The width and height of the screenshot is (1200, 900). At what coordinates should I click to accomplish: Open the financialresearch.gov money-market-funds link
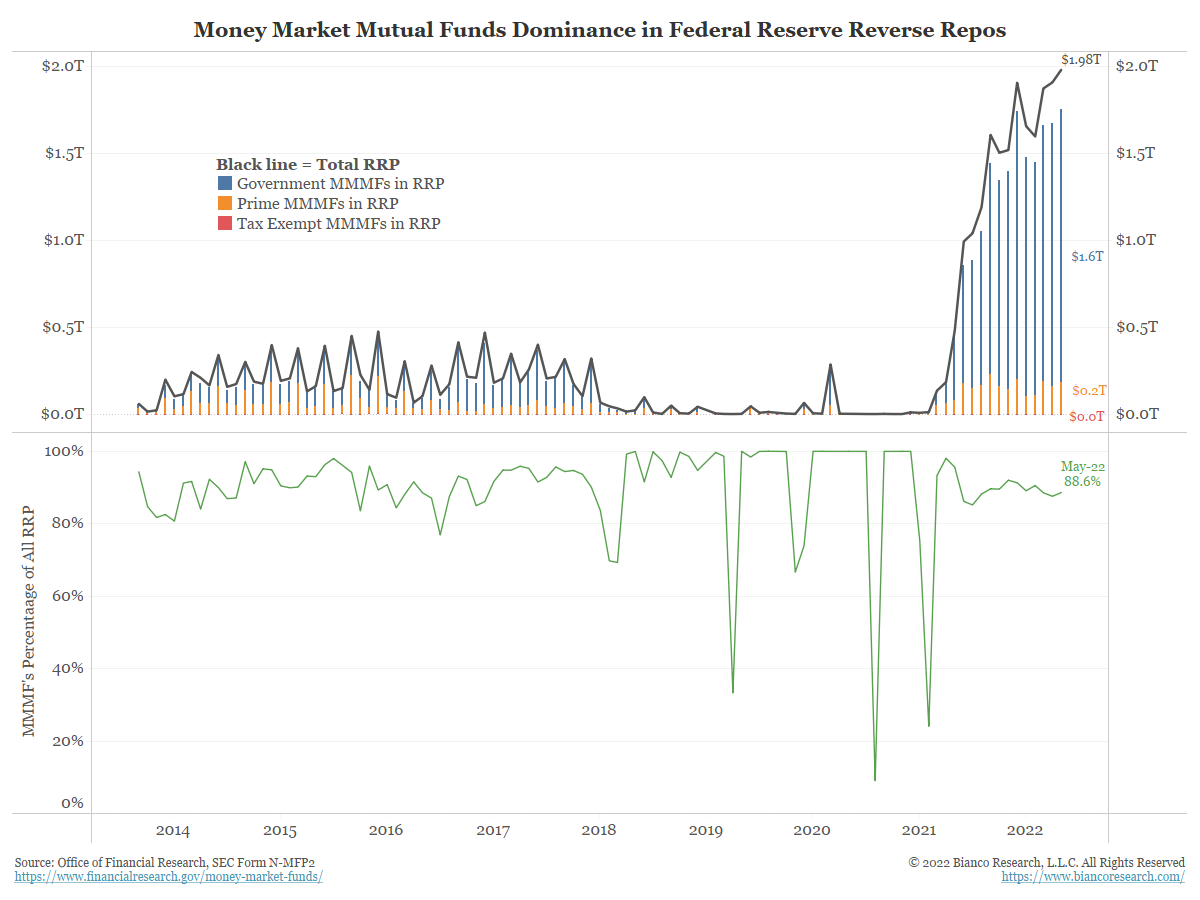(x=169, y=876)
